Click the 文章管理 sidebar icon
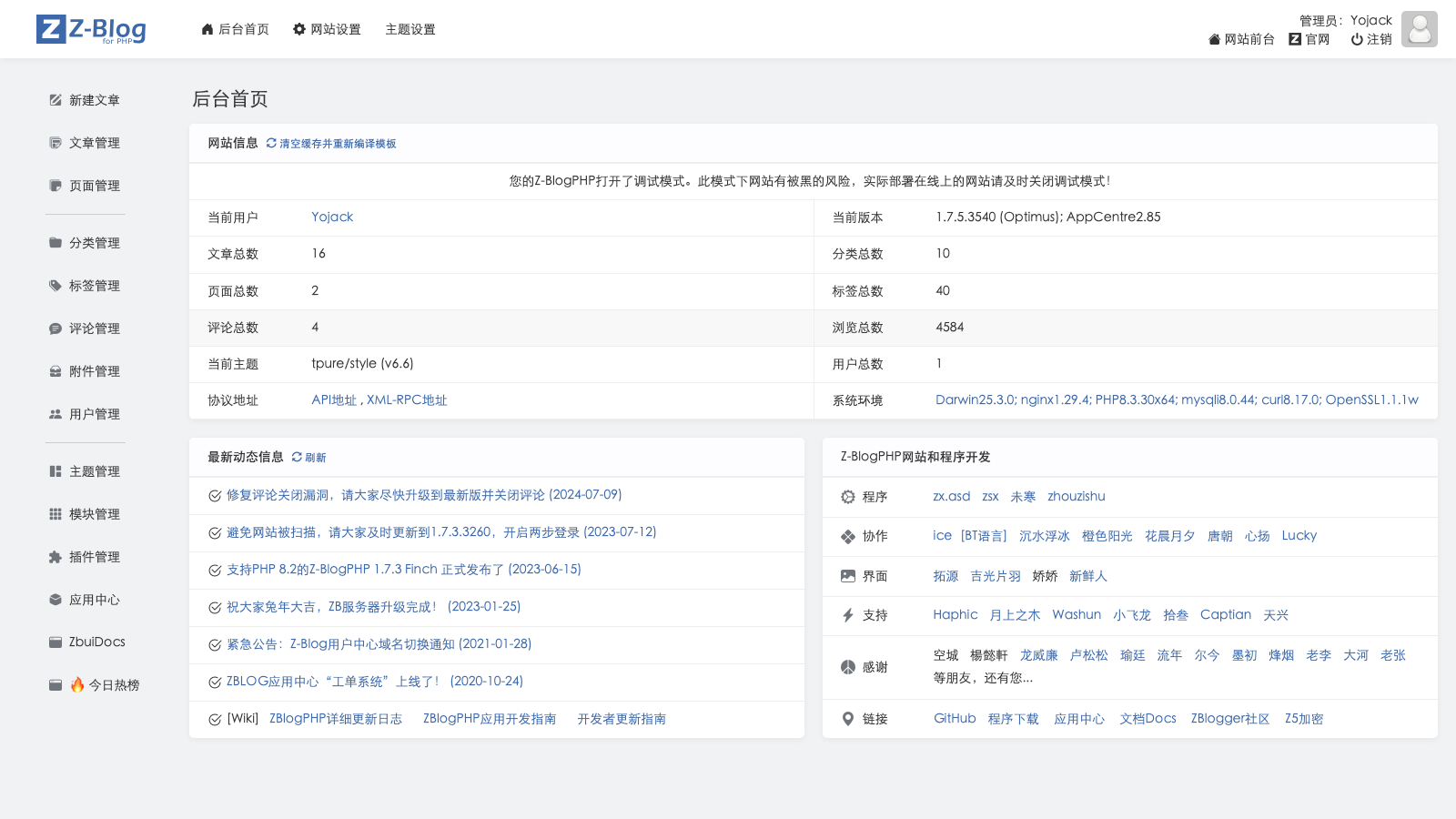The width and height of the screenshot is (1456, 819). (x=56, y=143)
